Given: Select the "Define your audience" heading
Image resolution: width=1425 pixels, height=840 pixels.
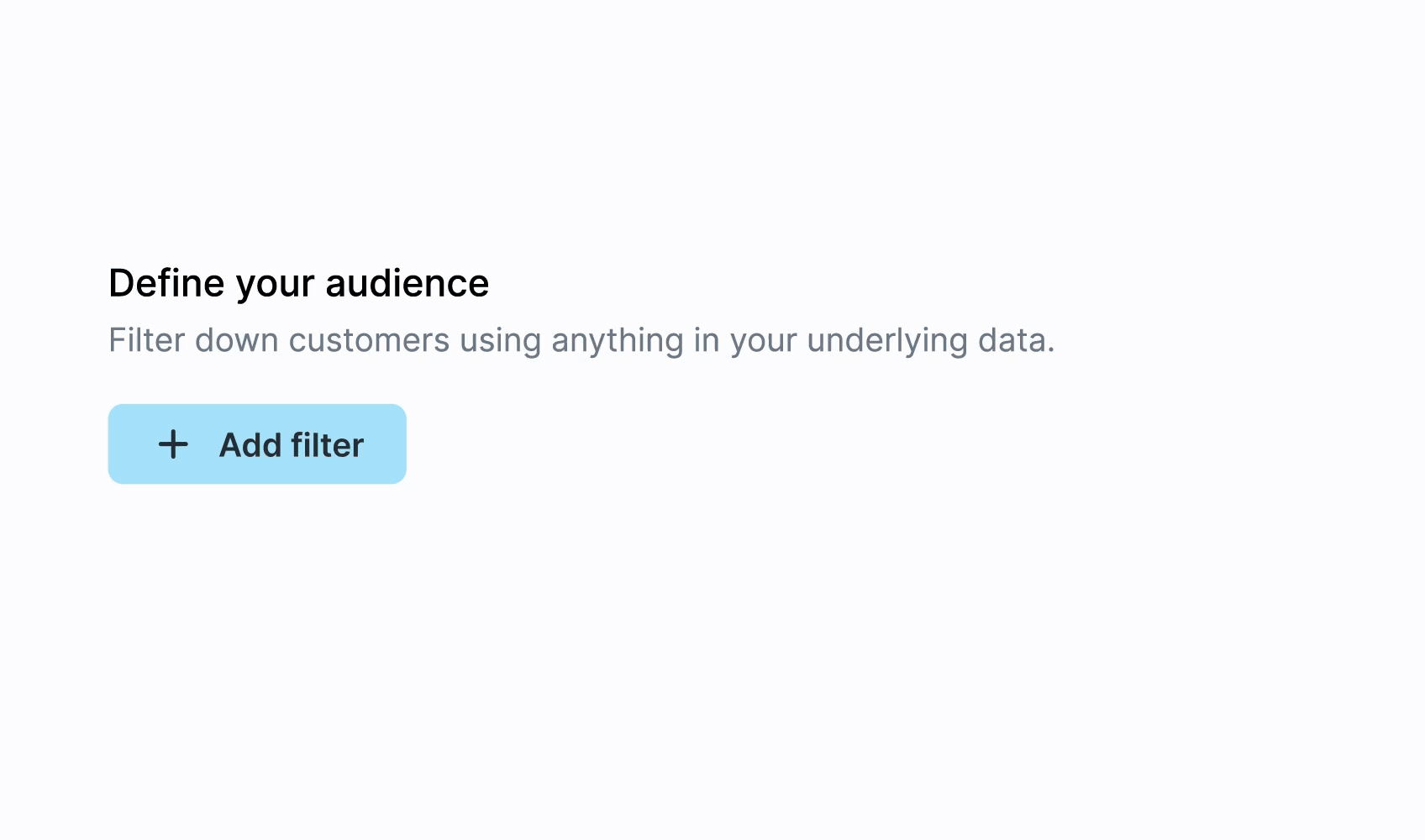Looking at the screenshot, I should click(x=298, y=283).
